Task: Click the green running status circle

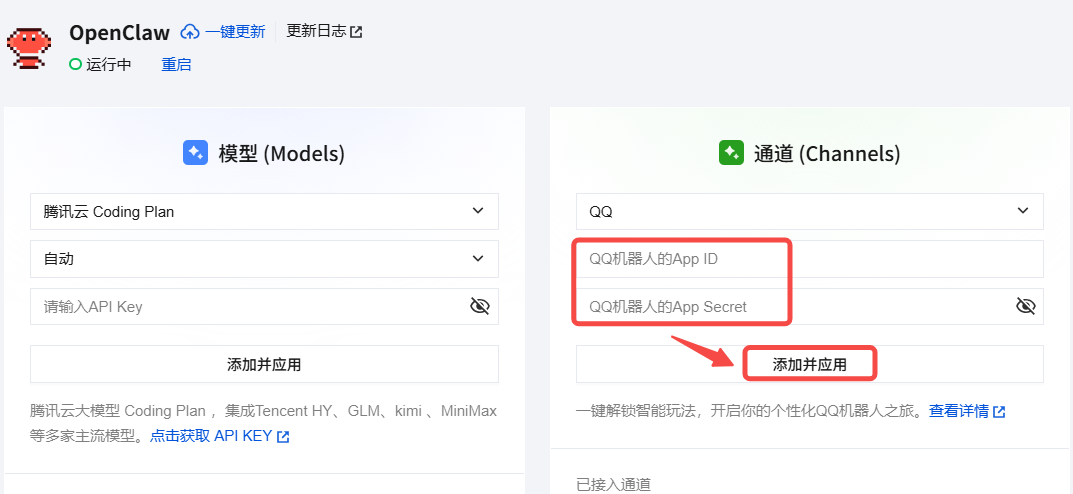Action: pyautogui.click(x=75, y=64)
